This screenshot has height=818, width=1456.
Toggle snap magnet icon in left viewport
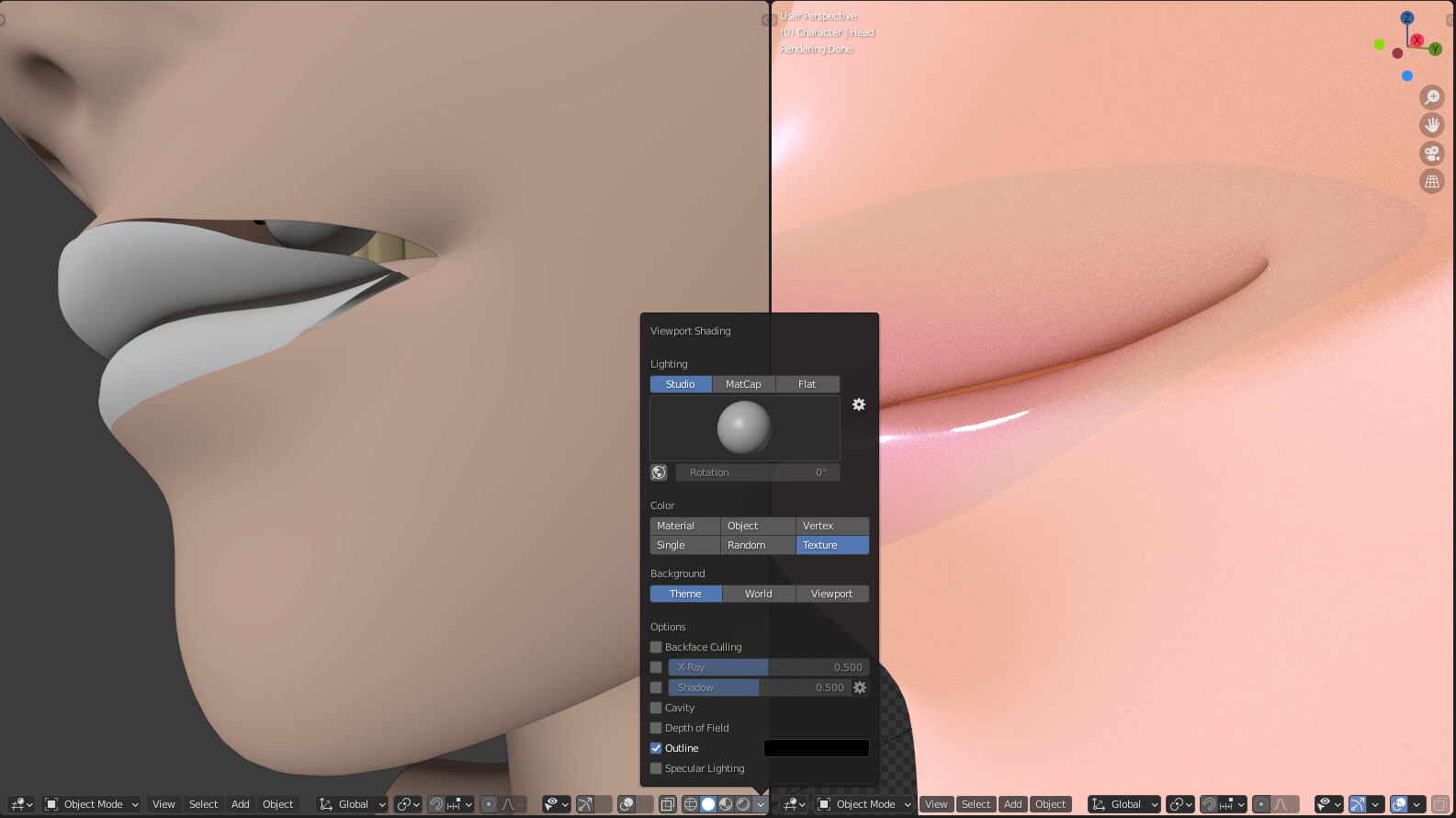point(436,804)
